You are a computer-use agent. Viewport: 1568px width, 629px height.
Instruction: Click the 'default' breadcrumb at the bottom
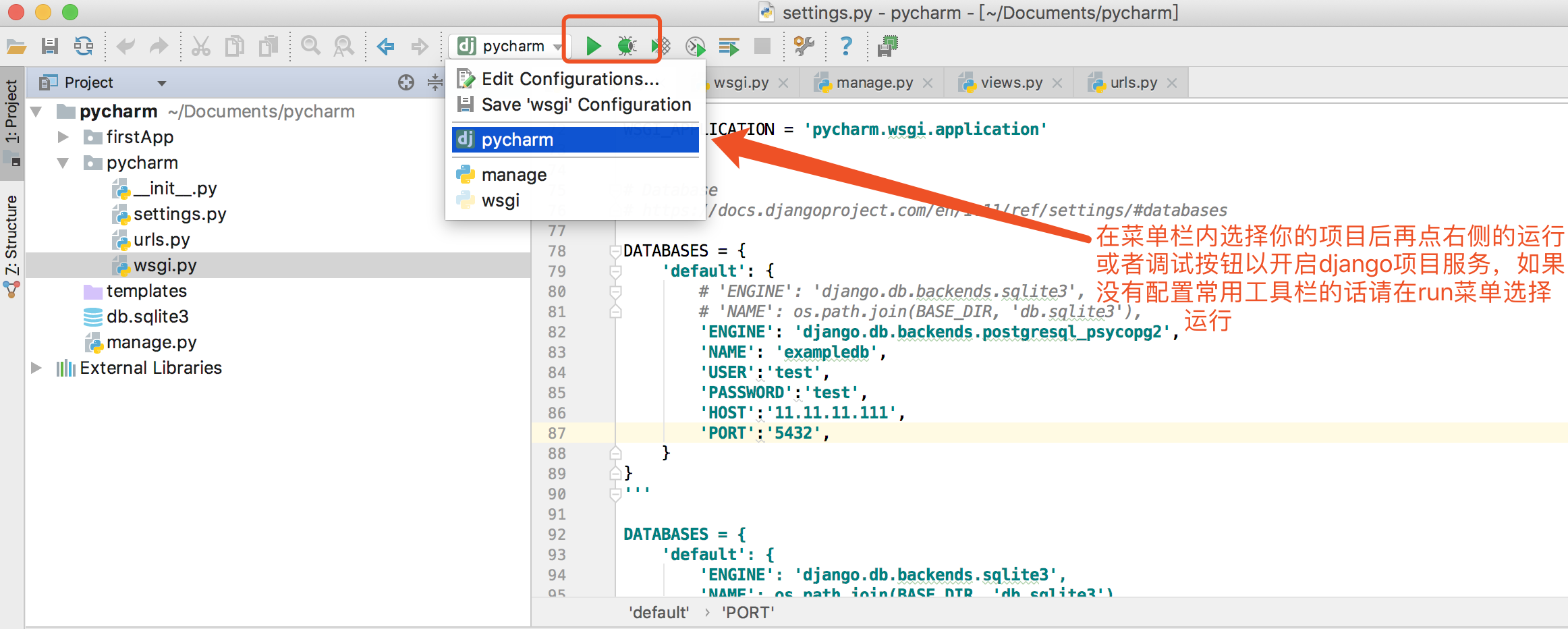click(x=659, y=613)
